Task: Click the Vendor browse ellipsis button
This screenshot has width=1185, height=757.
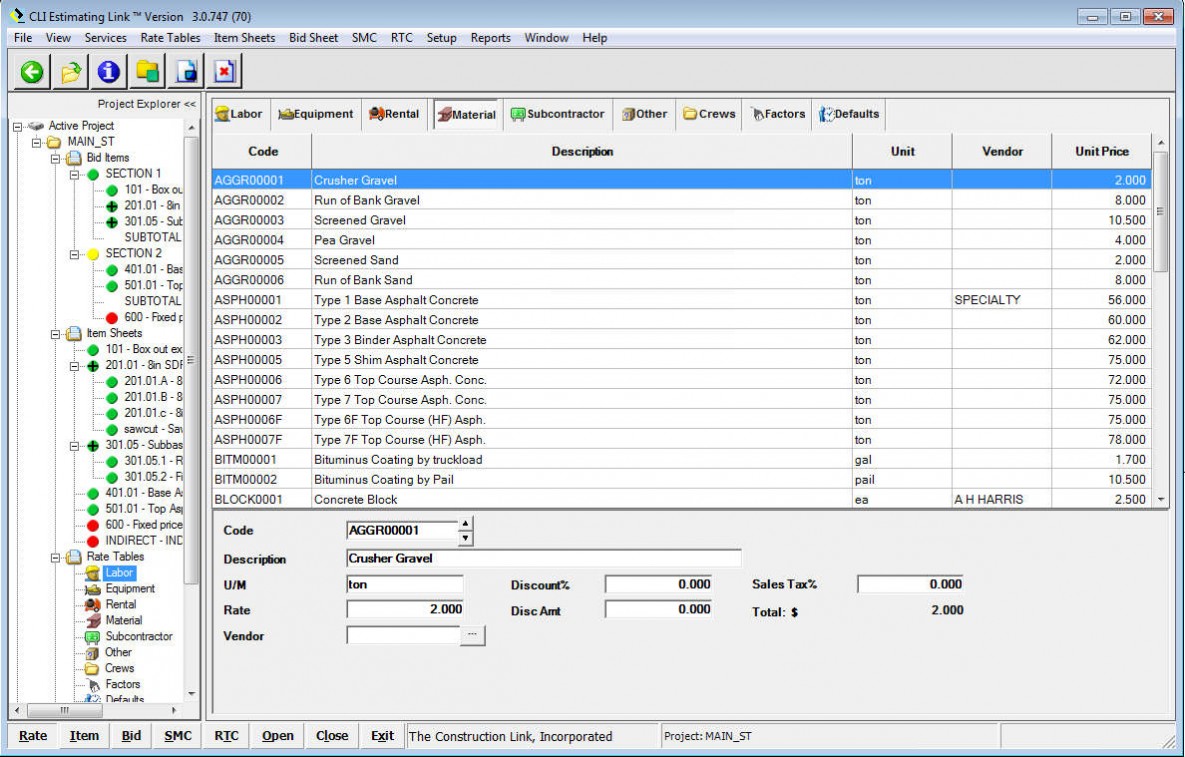Action: (472, 636)
